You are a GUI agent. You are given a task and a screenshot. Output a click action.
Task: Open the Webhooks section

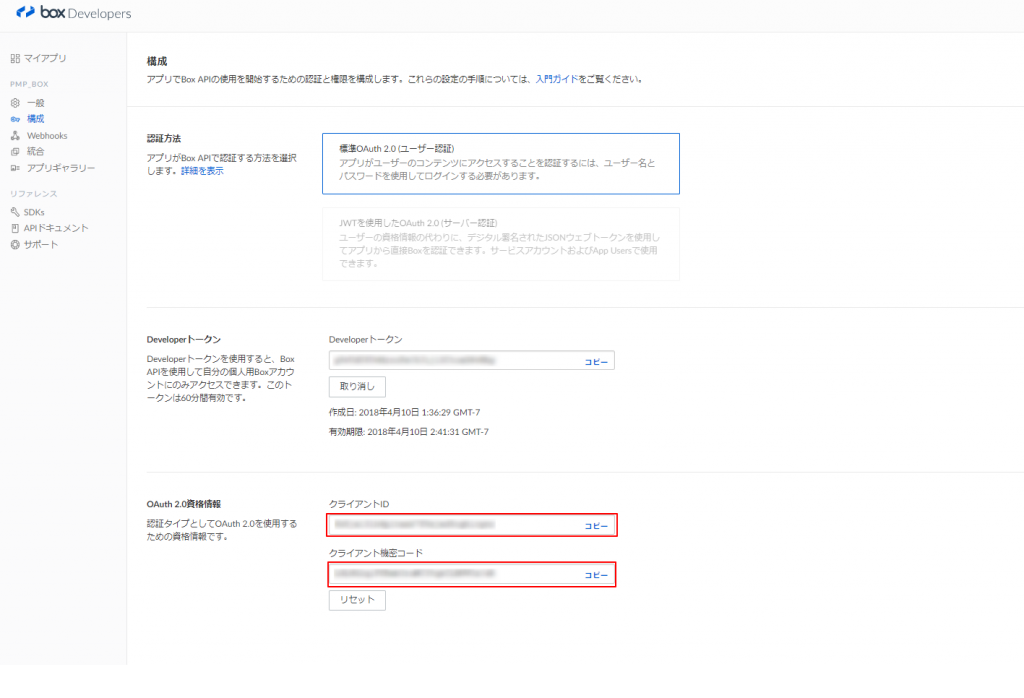(x=47, y=135)
